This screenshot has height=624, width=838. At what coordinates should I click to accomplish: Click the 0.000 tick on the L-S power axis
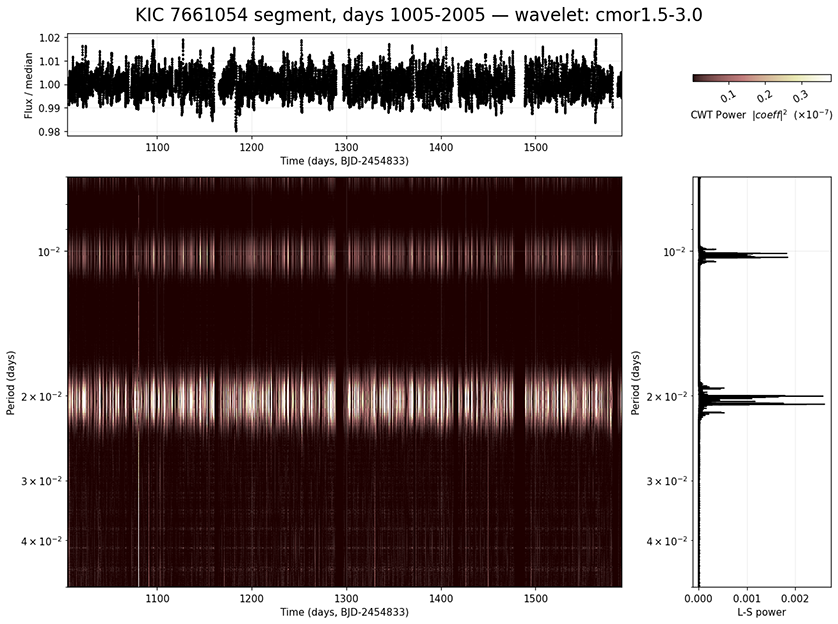click(x=699, y=598)
